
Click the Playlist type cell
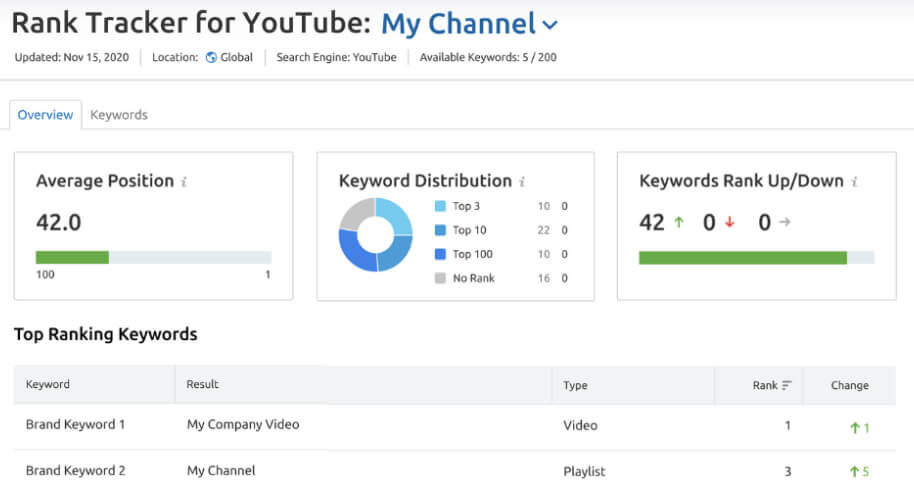click(x=584, y=472)
